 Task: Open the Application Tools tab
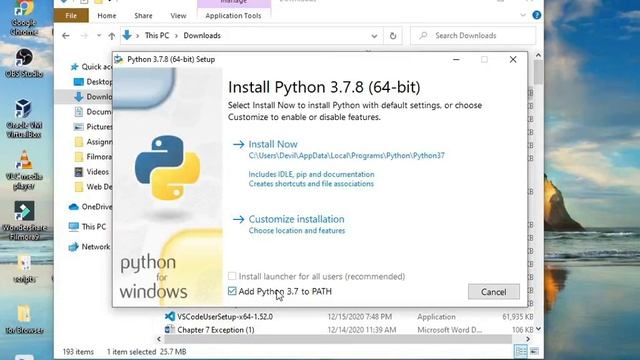click(233, 16)
